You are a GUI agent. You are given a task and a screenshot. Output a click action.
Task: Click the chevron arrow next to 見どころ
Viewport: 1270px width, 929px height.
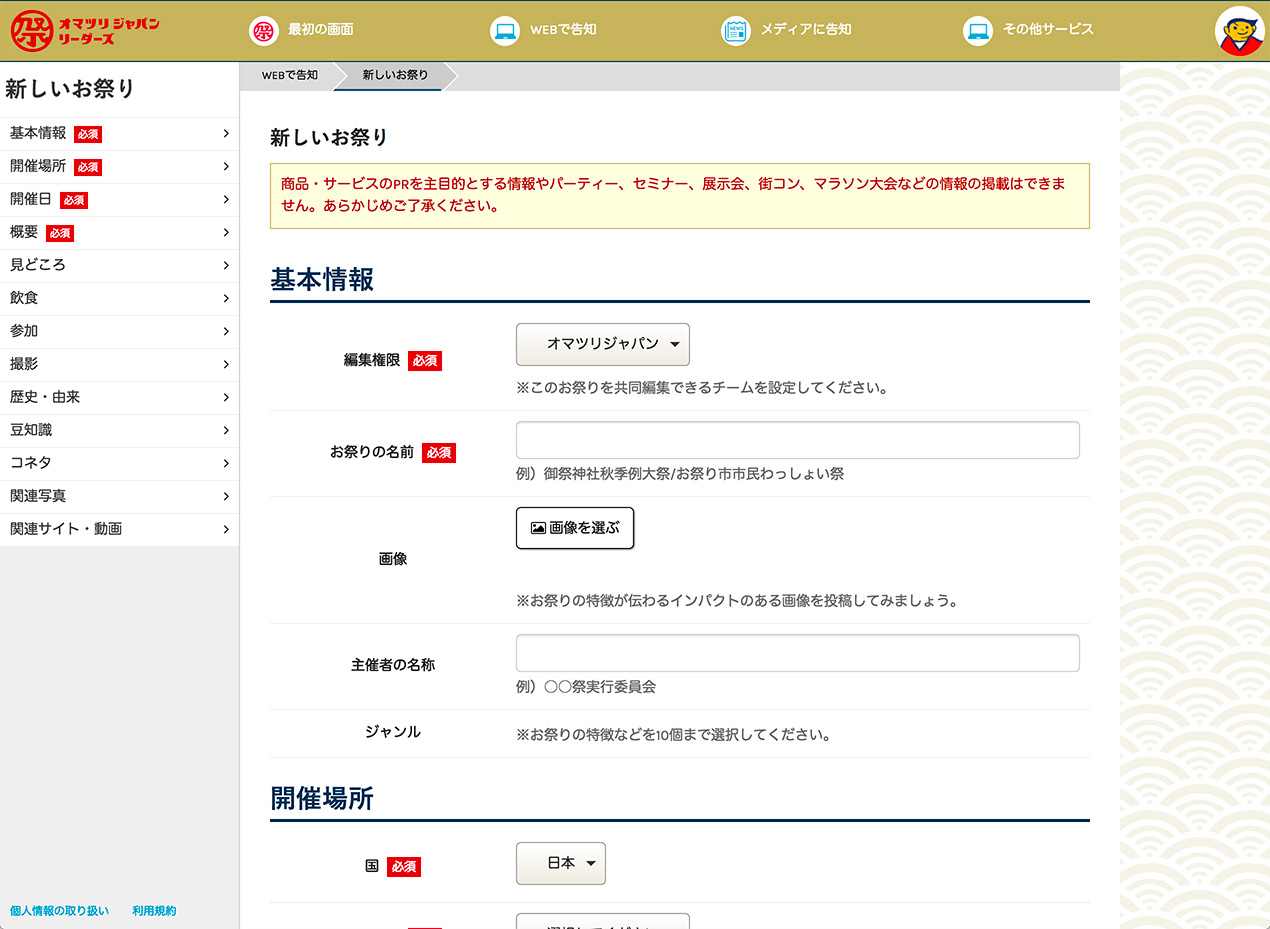point(226,265)
